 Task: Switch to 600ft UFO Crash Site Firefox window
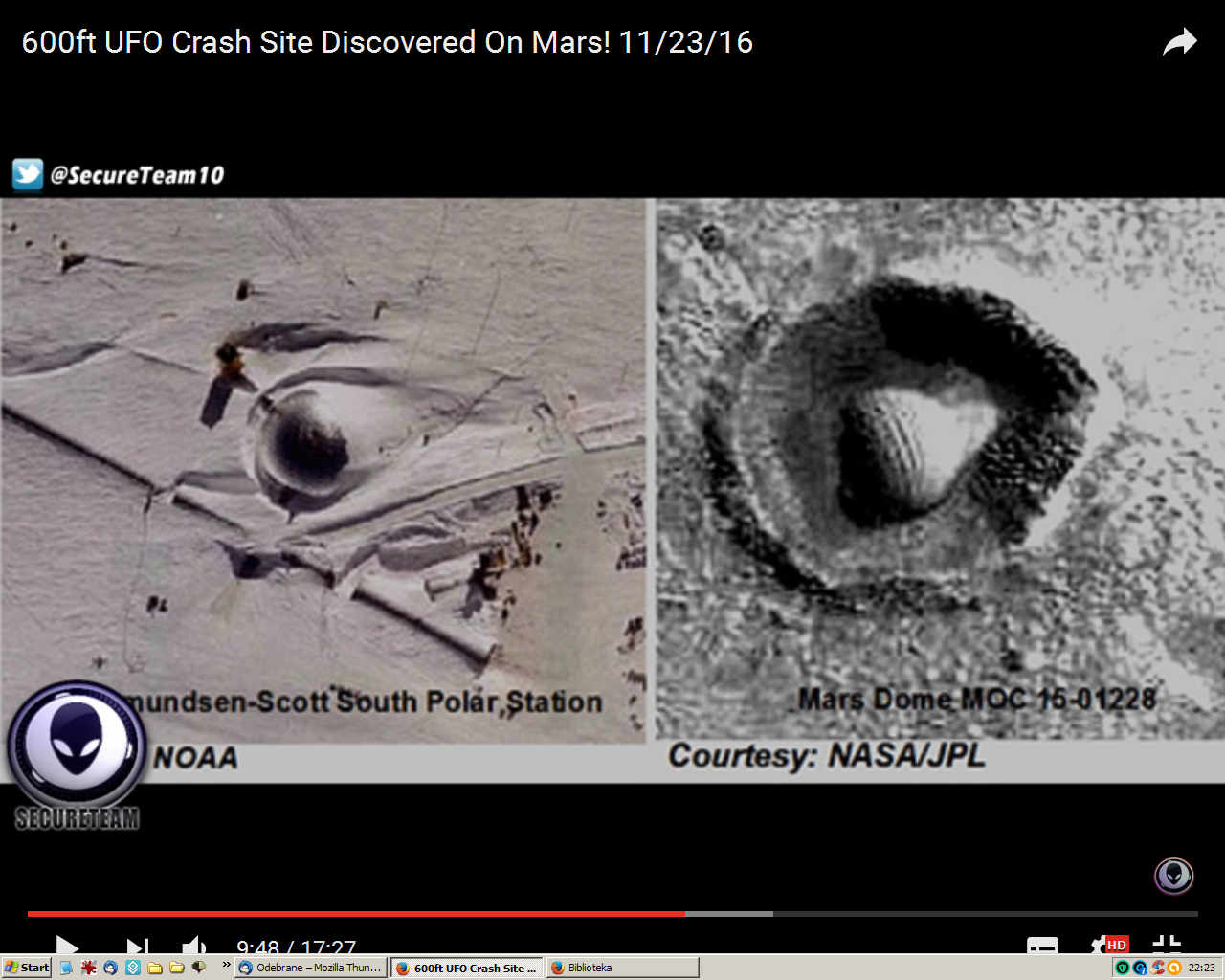467,968
